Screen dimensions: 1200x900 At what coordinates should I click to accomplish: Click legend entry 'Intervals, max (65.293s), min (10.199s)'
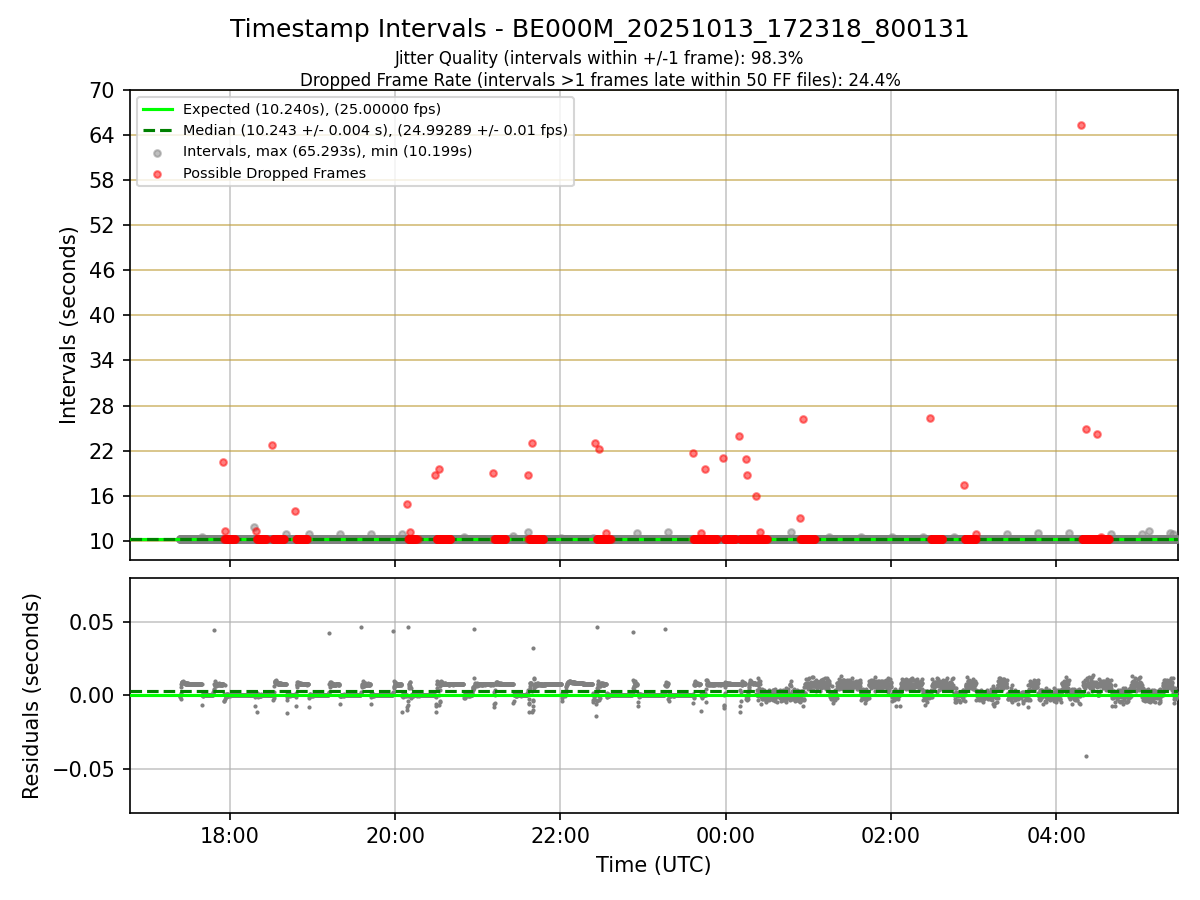tap(327, 151)
